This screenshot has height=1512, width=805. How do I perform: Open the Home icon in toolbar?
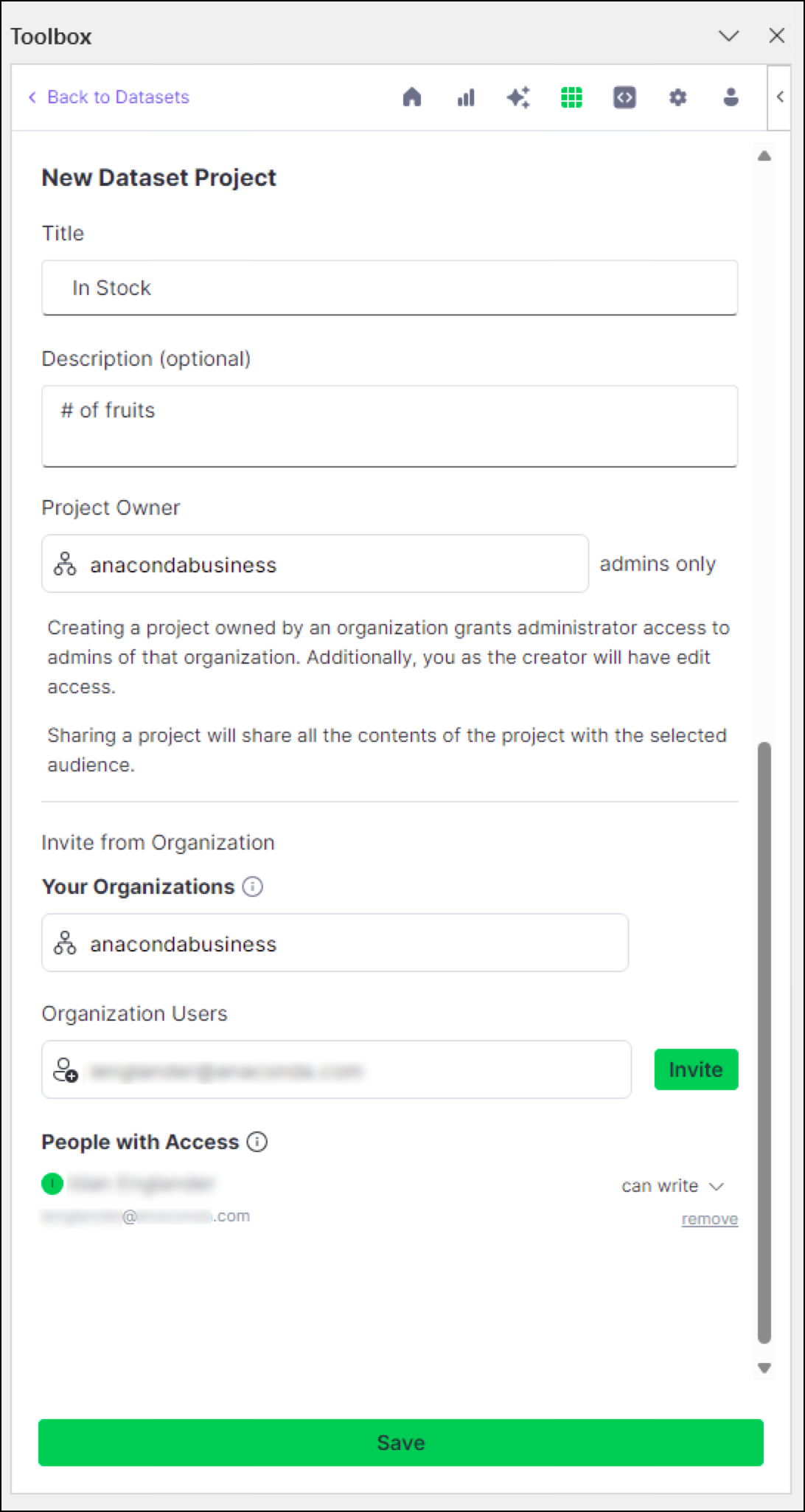[412, 97]
